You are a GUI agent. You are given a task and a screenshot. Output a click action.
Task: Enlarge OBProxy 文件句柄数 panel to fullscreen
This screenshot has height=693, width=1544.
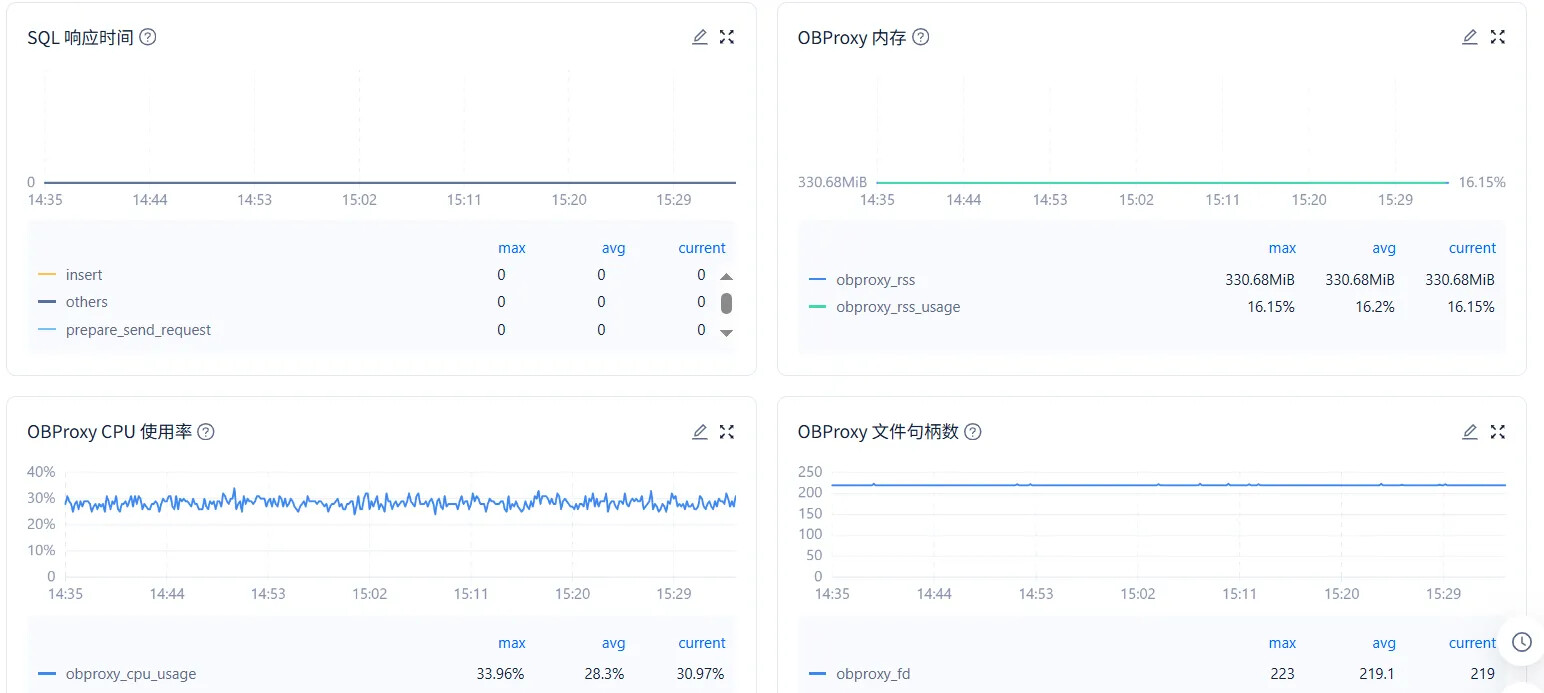pyautogui.click(x=1497, y=432)
